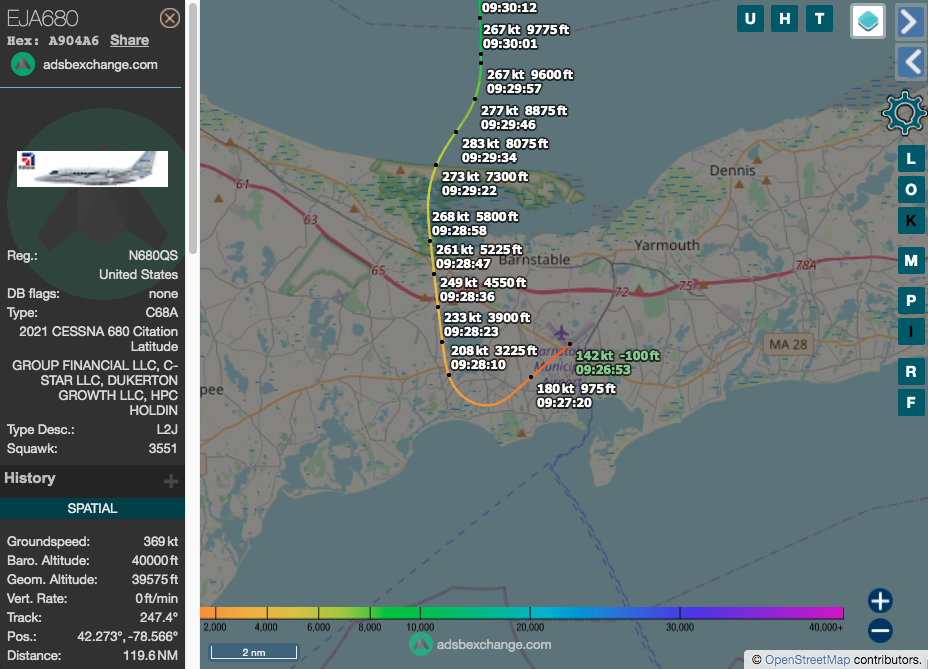Click type code C68A

[x=162, y=312]
